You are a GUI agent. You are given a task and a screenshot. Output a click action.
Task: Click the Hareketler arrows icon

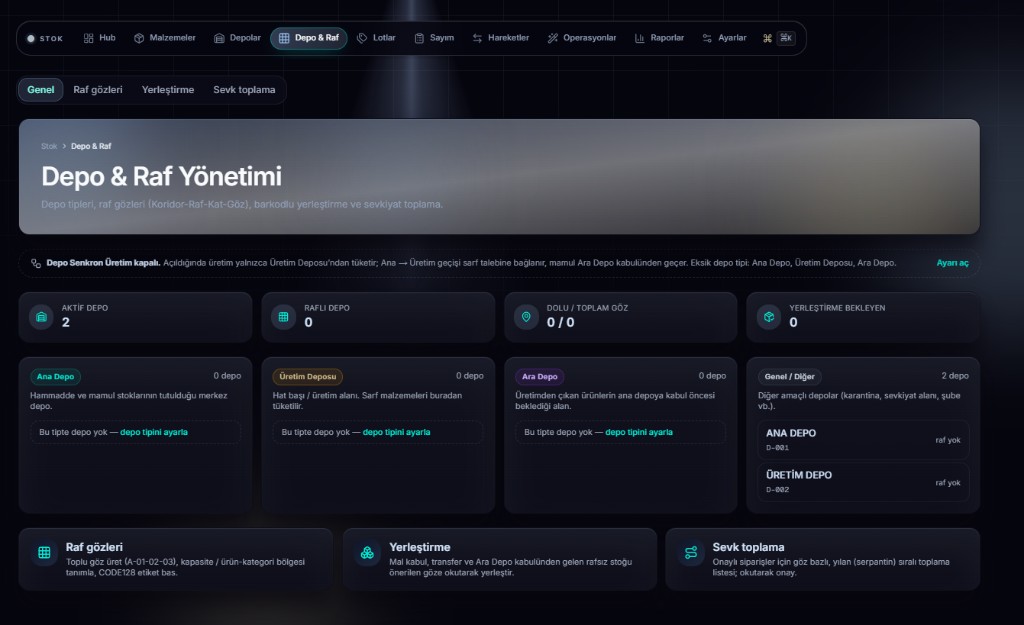coord(477,38)
